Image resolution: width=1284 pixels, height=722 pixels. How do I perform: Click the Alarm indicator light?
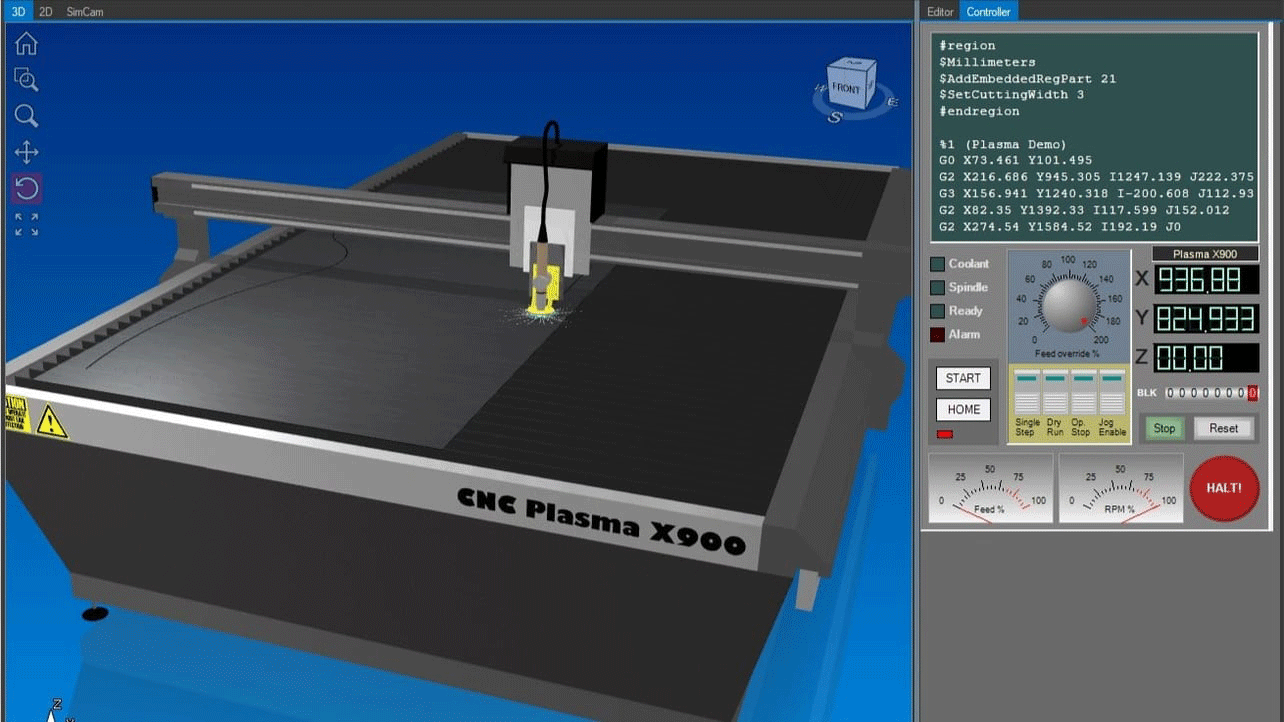click(938, 334)
